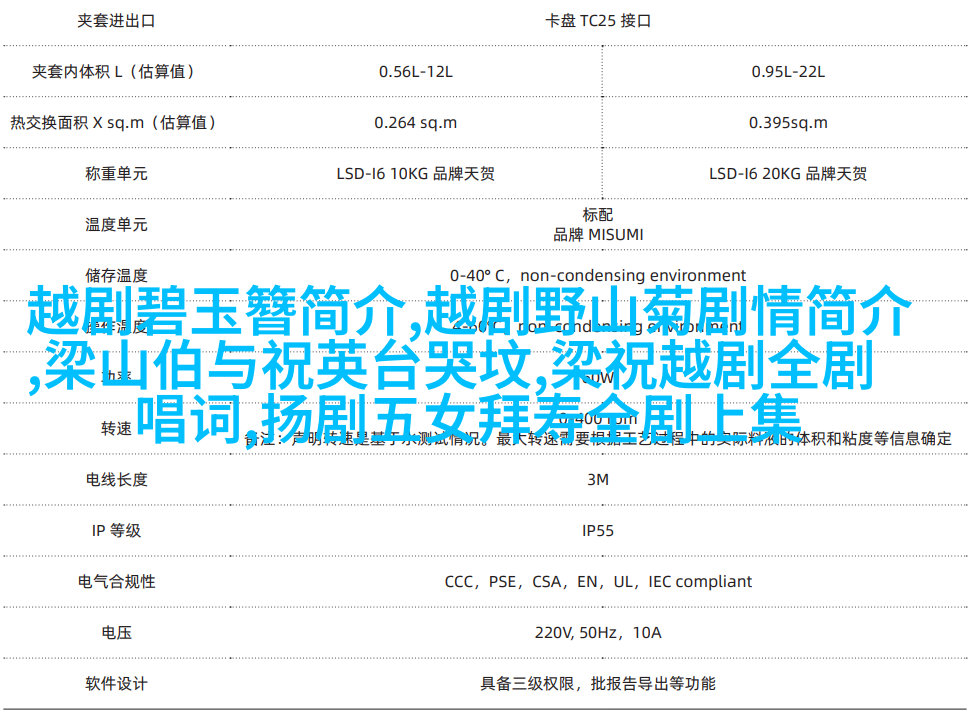Viewport: 971px width, 716px height.
Task: Select the 软件设计 row label
Action: point(116,684)
